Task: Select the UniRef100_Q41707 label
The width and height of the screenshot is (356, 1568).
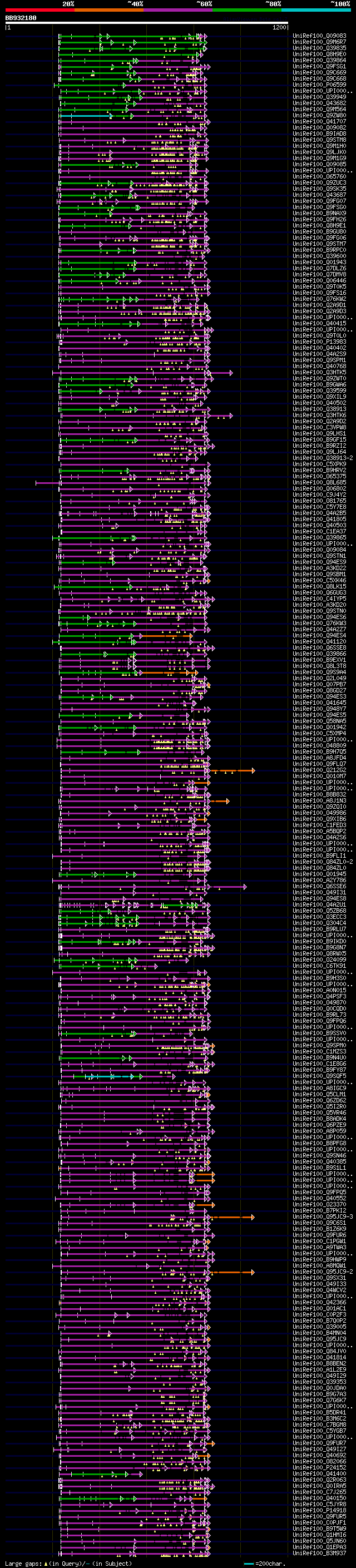Action: (x=319, y=122)
